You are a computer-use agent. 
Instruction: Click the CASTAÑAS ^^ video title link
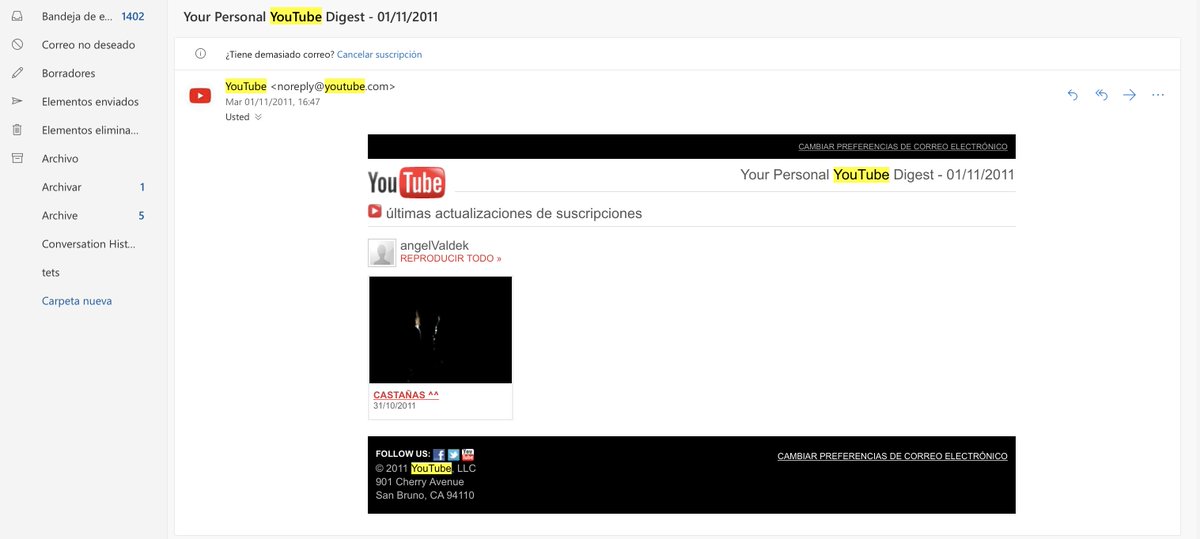click(406, 395)
